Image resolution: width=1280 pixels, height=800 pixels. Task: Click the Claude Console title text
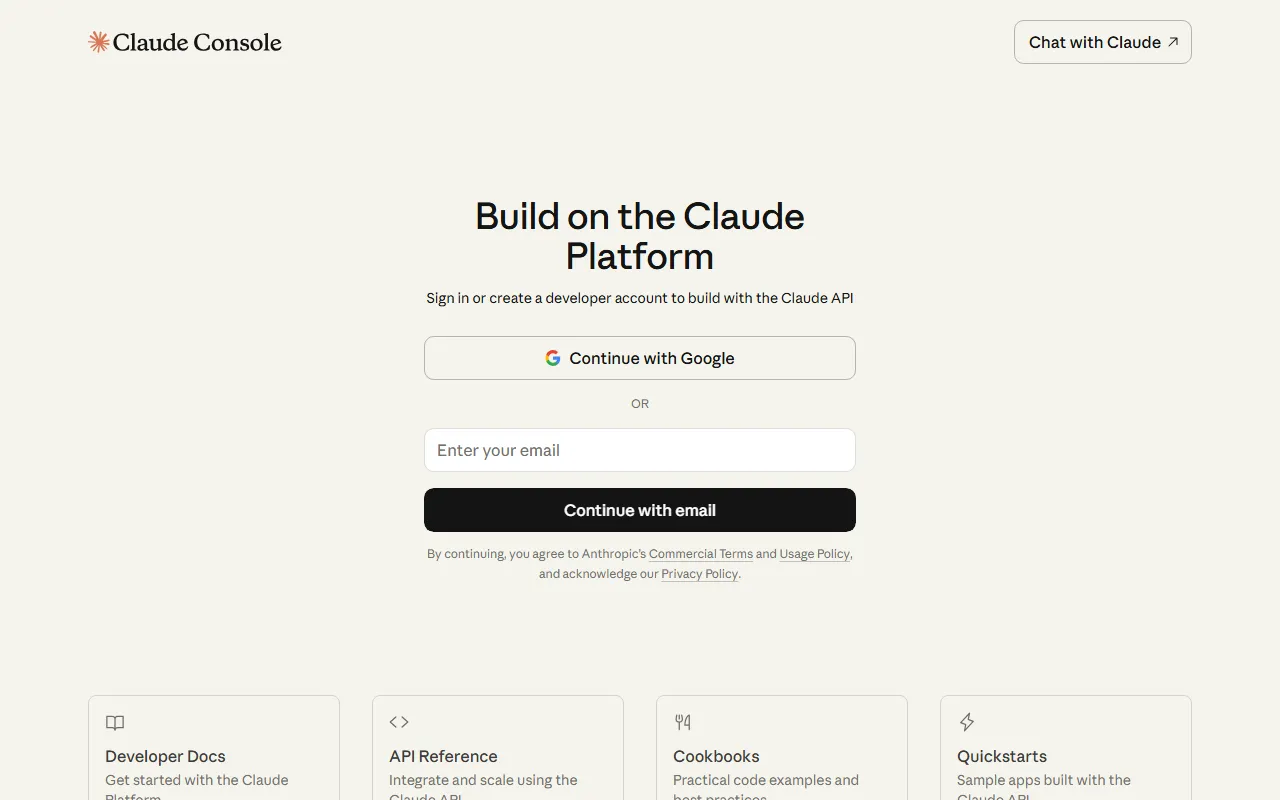197,42
